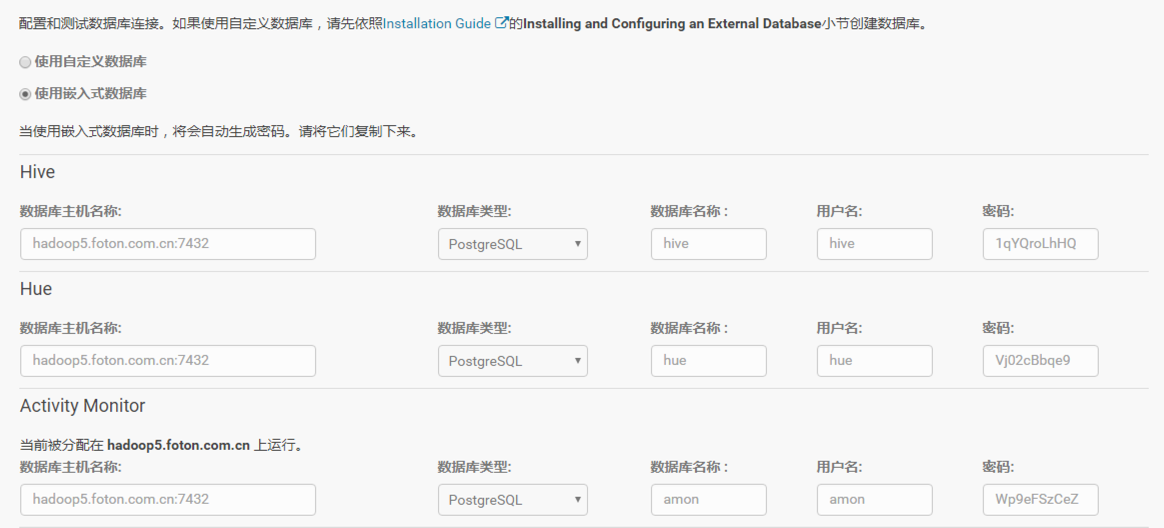
Task: Select the embedded database radio button
Action: tap(26, 94)
